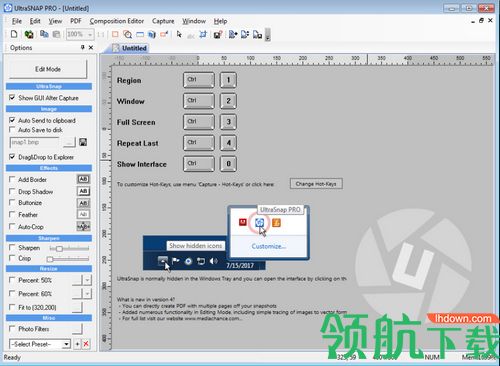The height and width of the screenshot is (366, 500).
Task: Close the Options panel
Action: point(91,47)
